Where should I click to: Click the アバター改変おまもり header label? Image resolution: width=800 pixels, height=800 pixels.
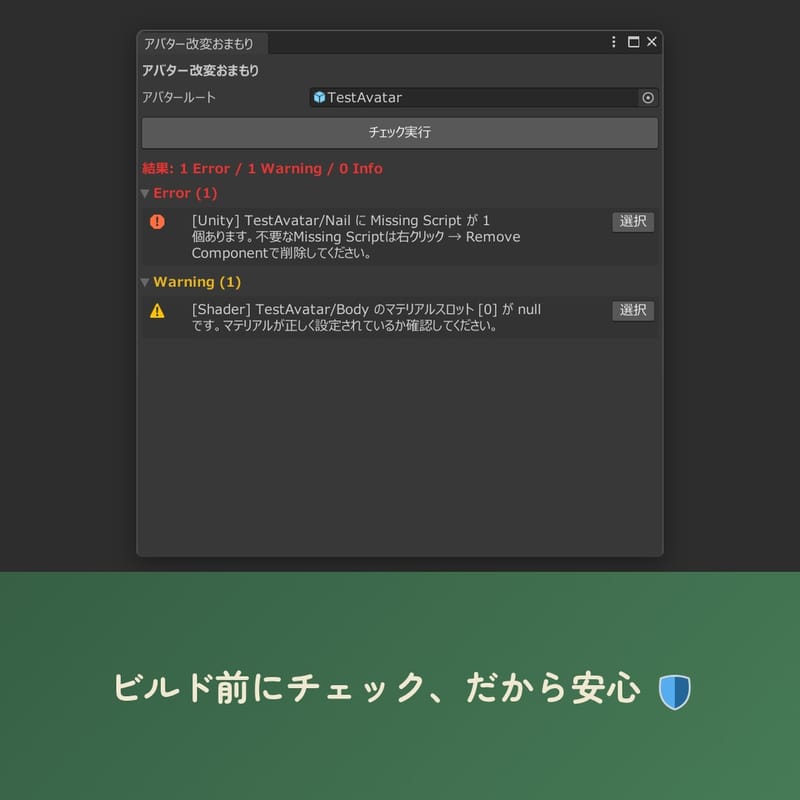(198, 71)
